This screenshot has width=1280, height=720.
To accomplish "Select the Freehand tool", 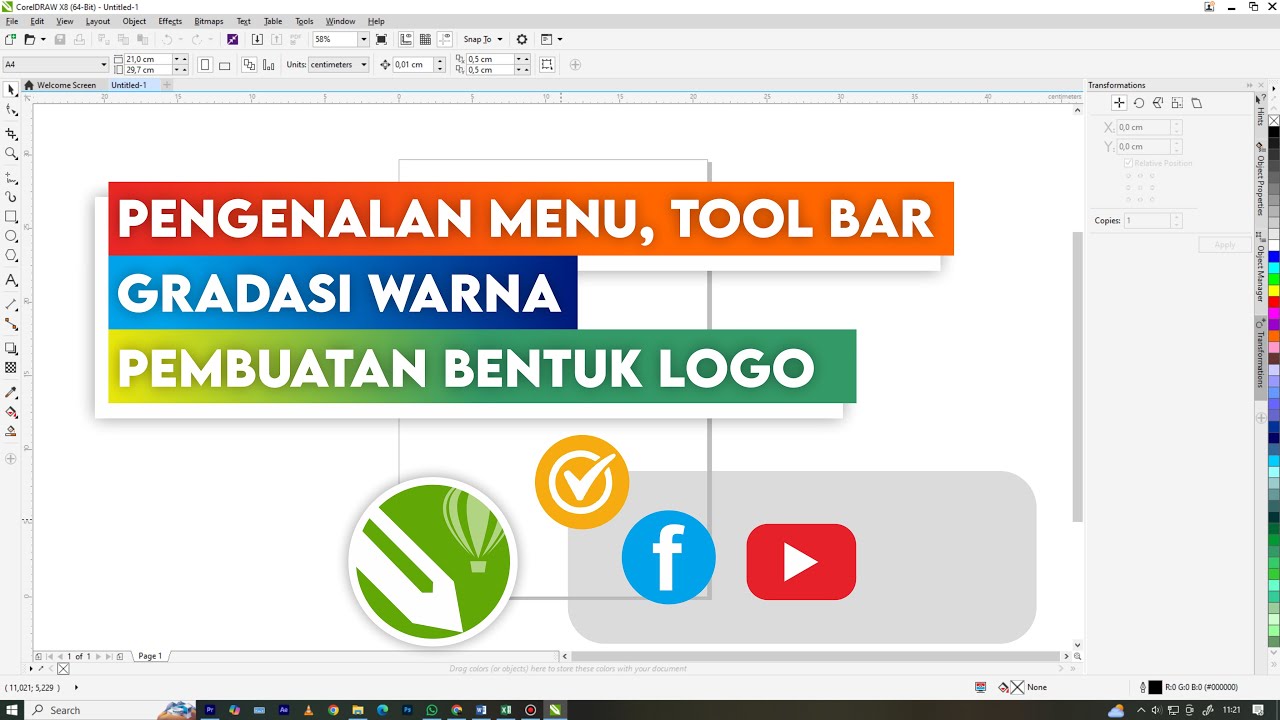I will 11,176.
